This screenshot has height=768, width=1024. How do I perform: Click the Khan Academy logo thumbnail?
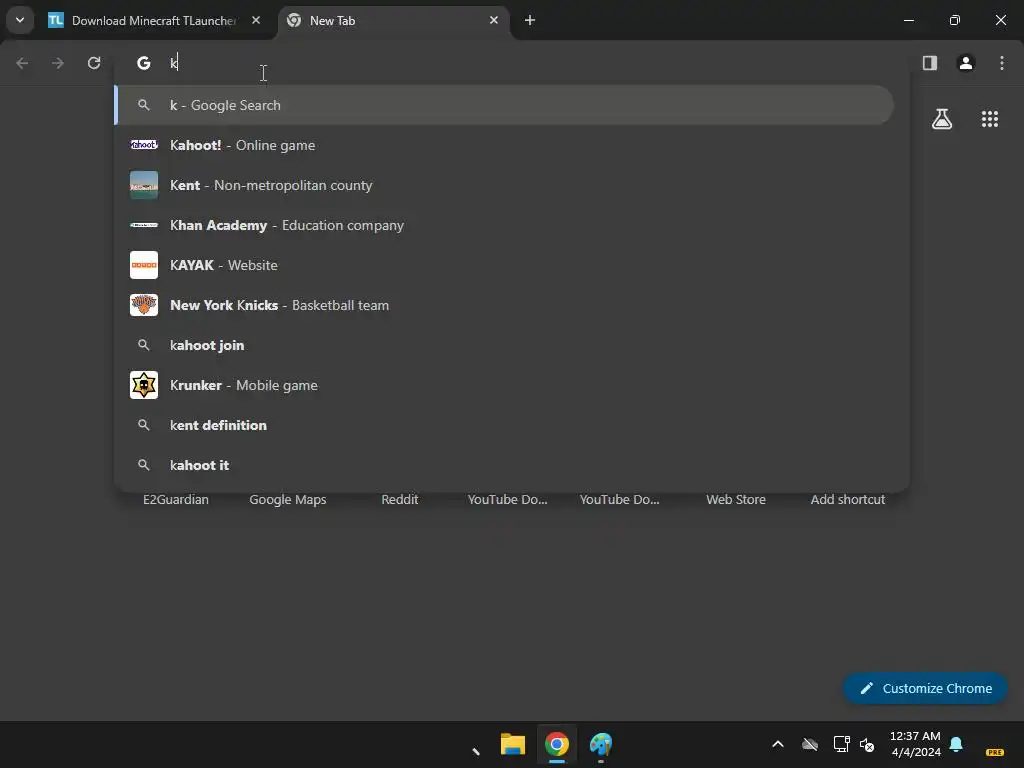pyautogui.click(x=144, y=225)
